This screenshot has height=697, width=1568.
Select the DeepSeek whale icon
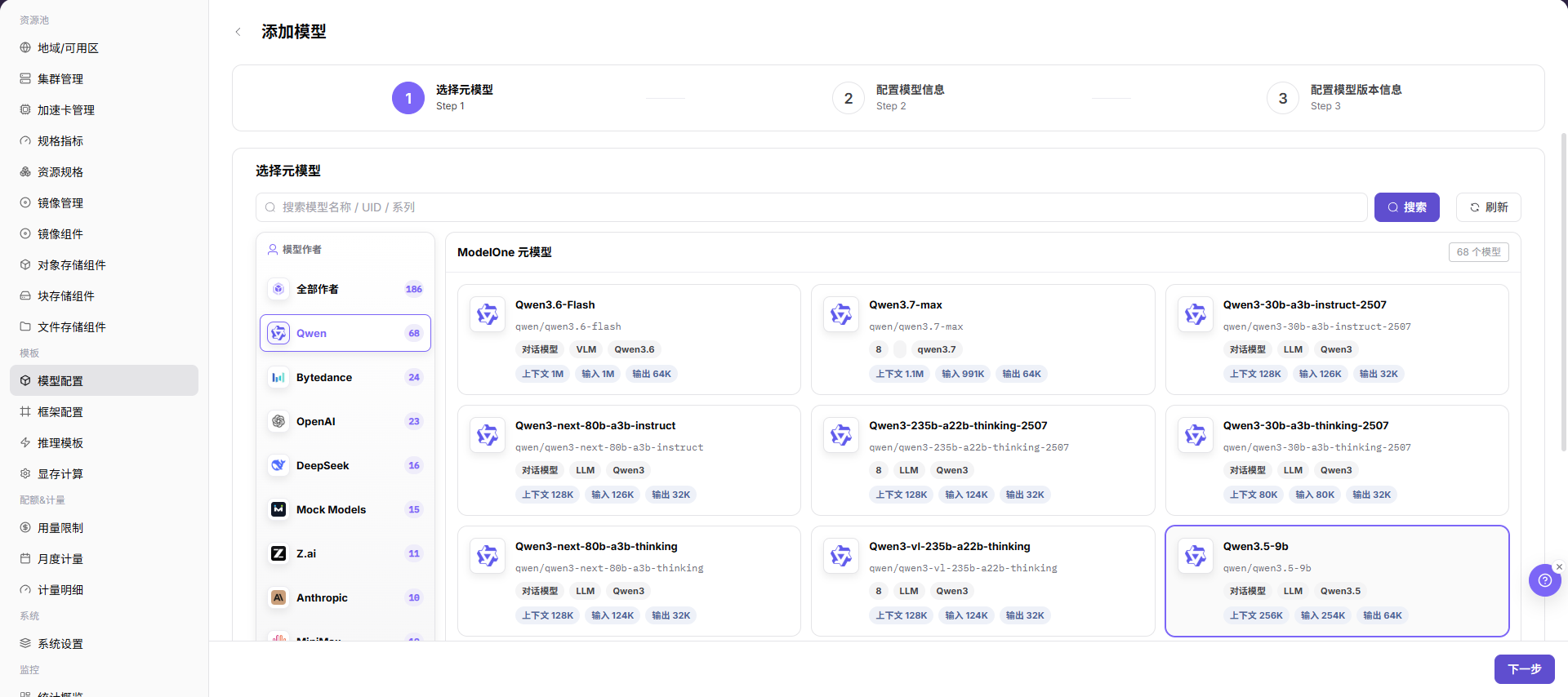point(278,465)
